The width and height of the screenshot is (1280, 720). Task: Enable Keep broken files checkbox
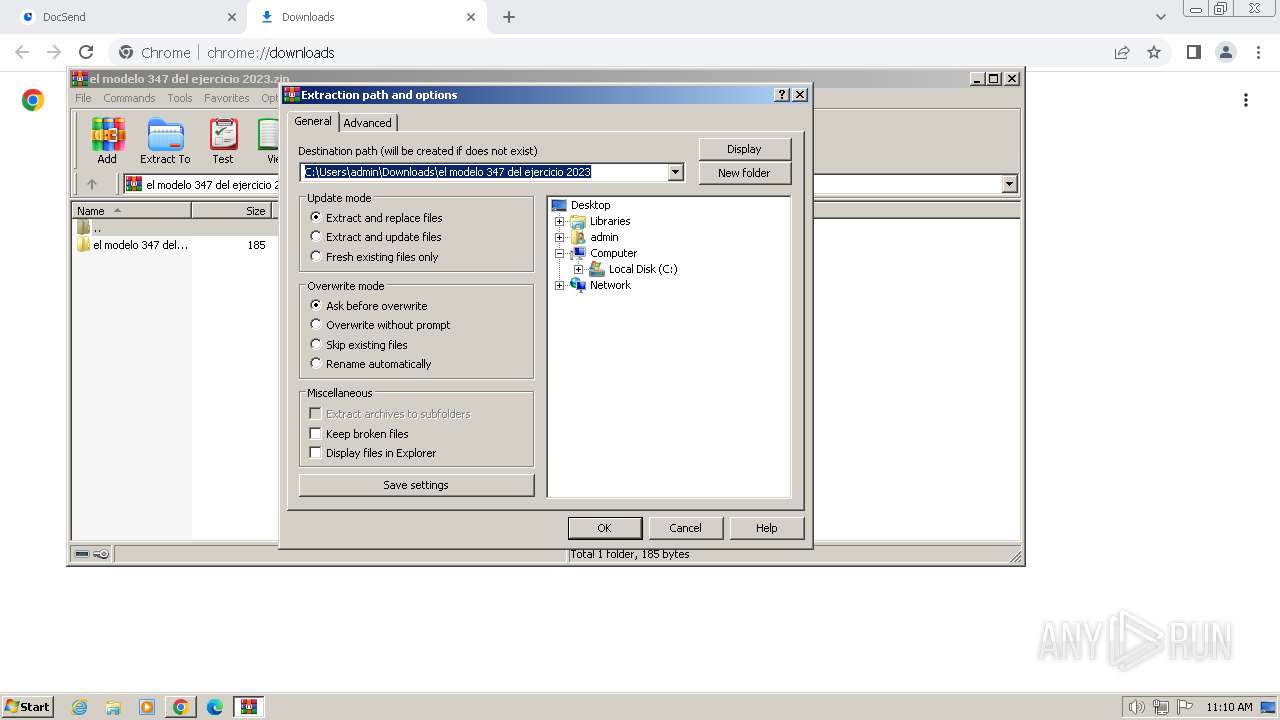click(x=315, y=433)
